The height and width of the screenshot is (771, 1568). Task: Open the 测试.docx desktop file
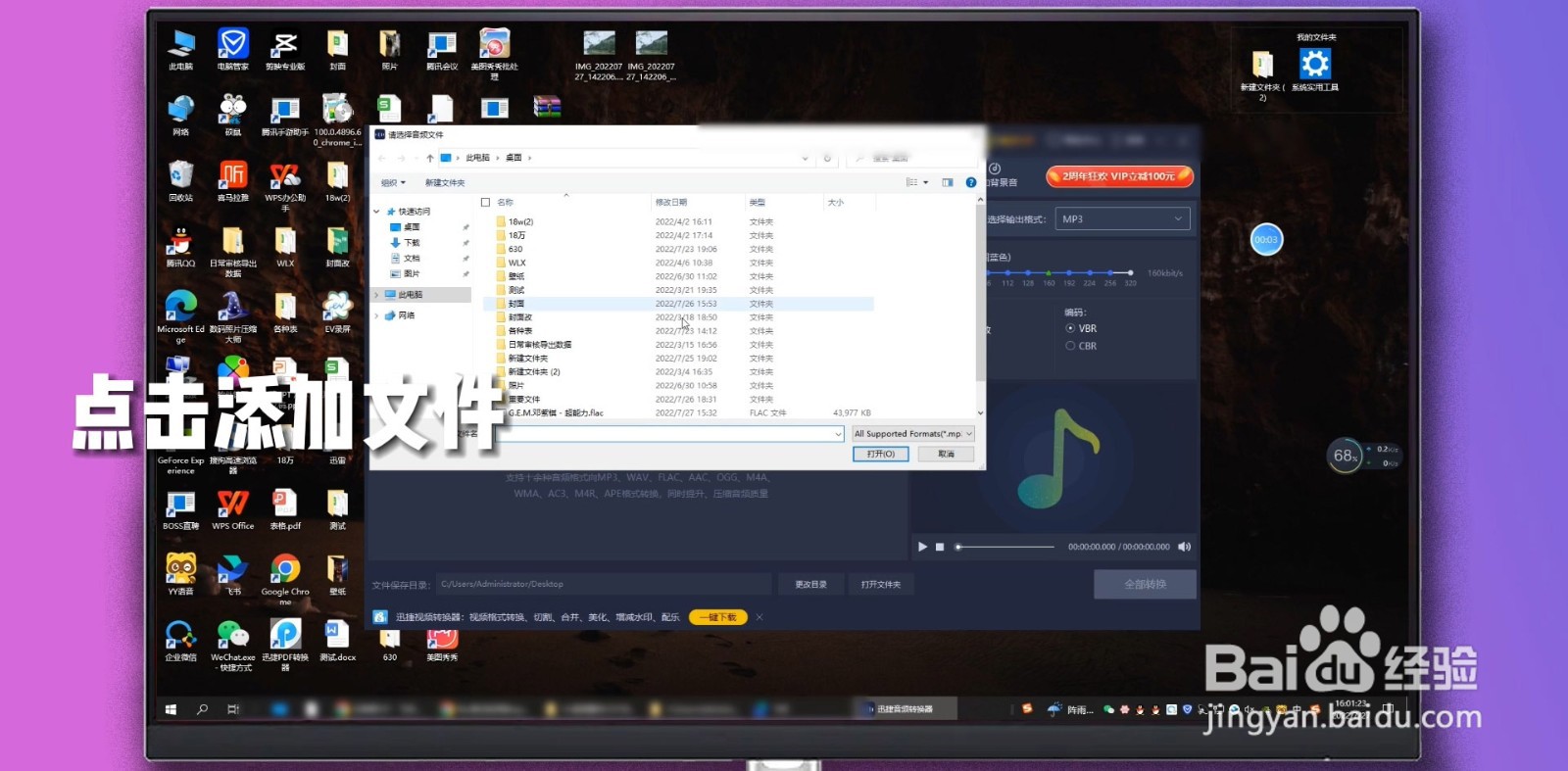tap(338, 640)
